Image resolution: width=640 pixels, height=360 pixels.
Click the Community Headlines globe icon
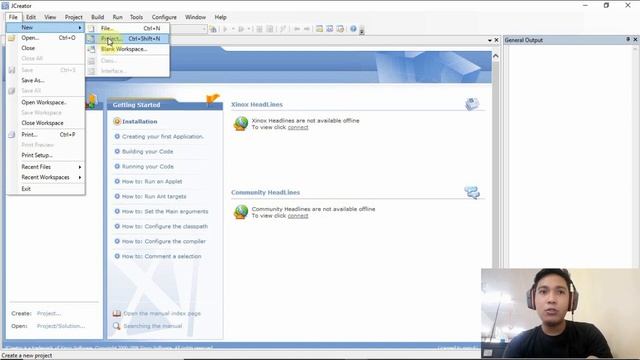[241, 212]
